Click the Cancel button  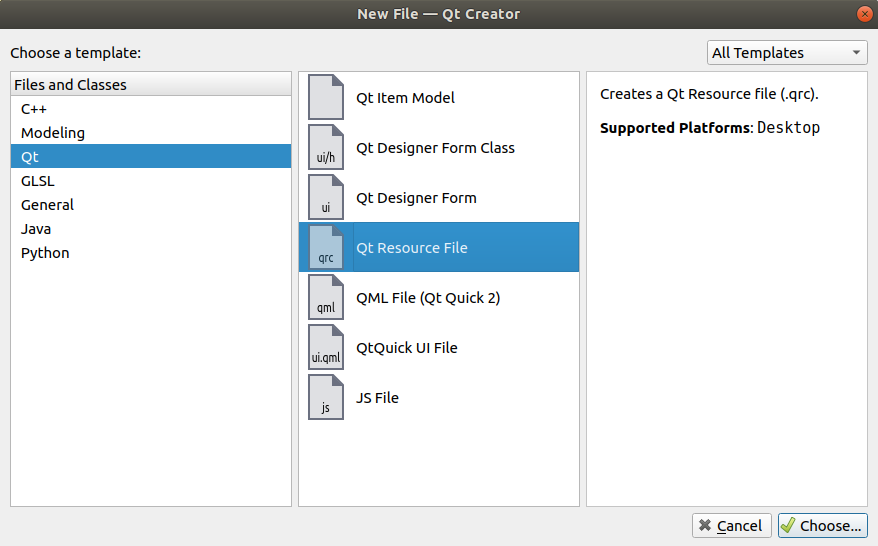[732, 525]
